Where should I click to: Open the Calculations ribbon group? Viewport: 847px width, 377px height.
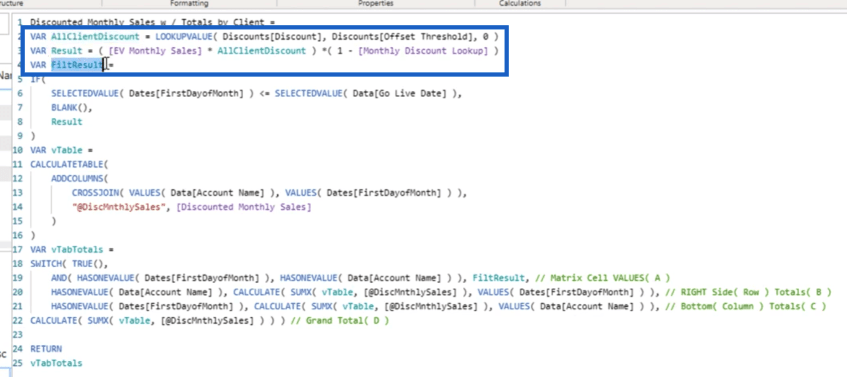pyautogui.click(x=520, y=3)
